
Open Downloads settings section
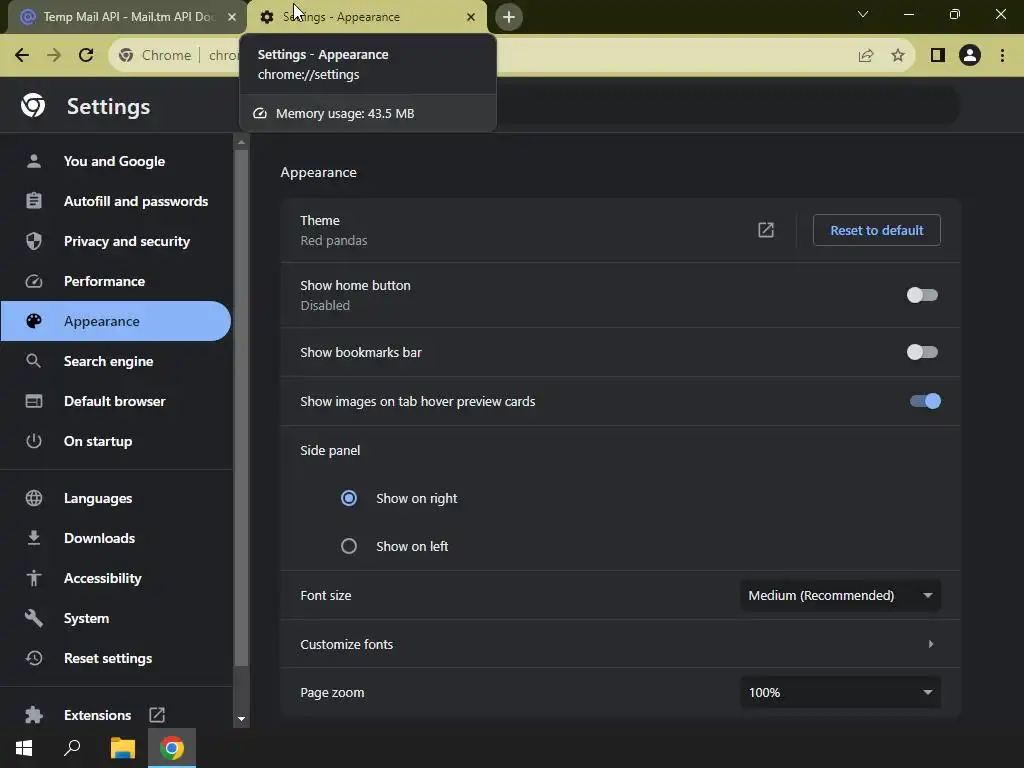coord(116,537)
